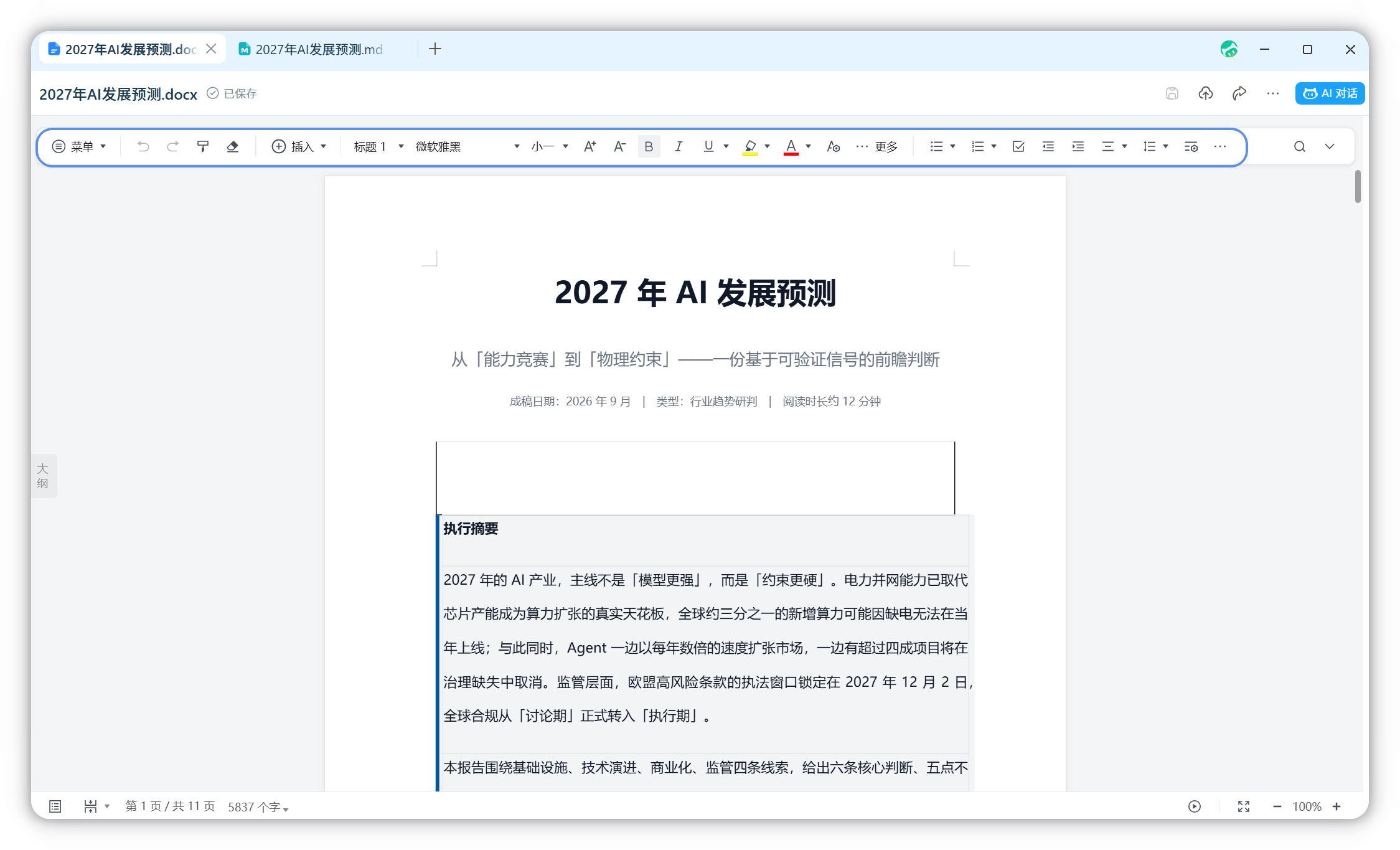Toggle bold formatting

649,146
